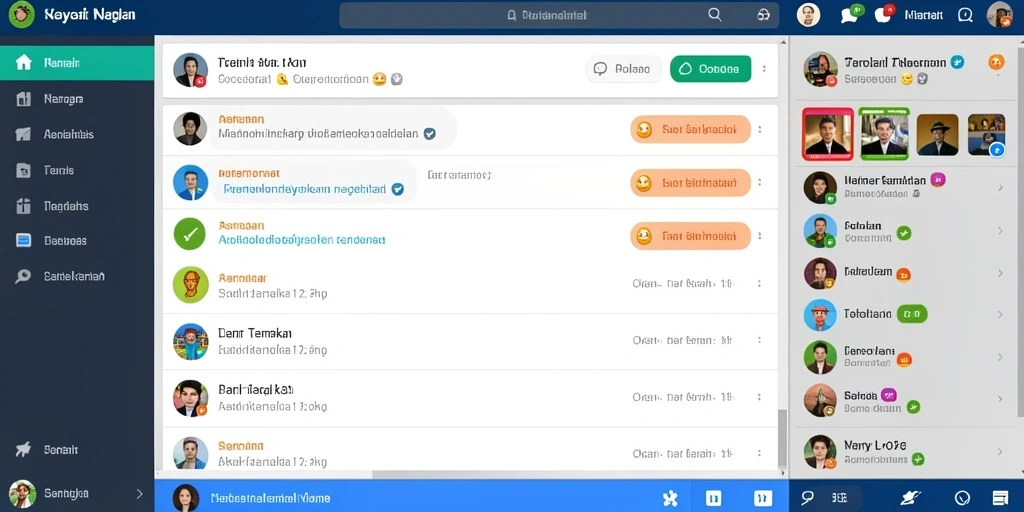This screenshot has height=512, width=1024.
Task: Click the orange button in the Aeranan row
Action: [690, 129]
